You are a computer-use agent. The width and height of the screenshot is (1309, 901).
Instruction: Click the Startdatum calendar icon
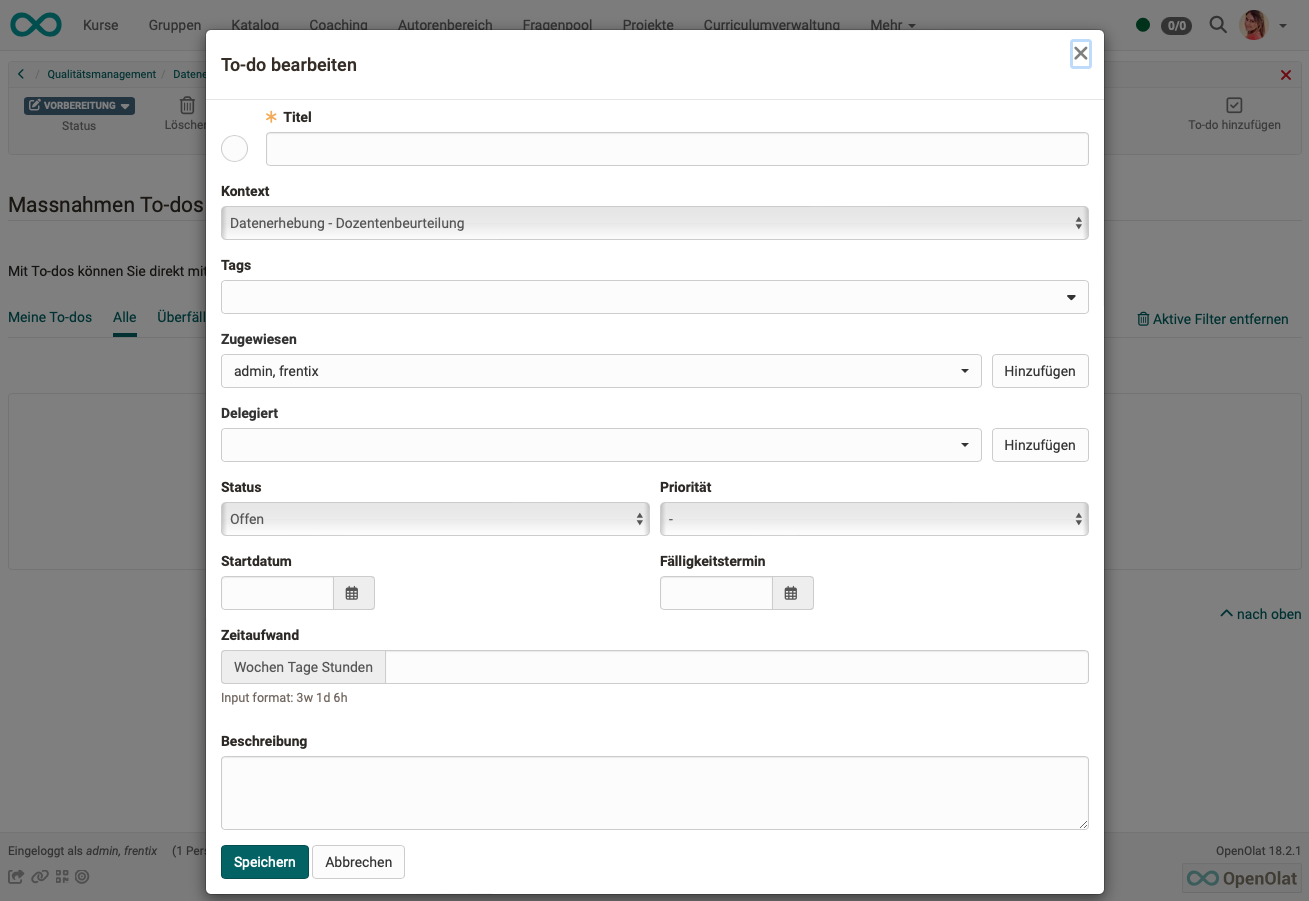coord(352,593)
